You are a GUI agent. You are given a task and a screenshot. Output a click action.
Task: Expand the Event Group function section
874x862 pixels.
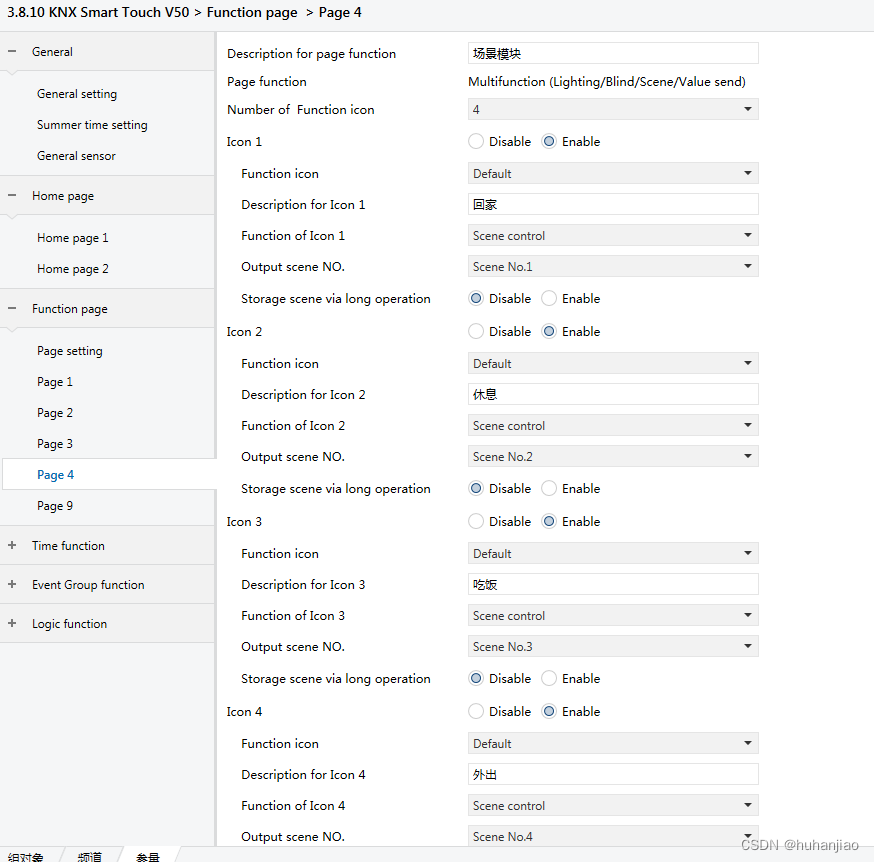point(12,585)
